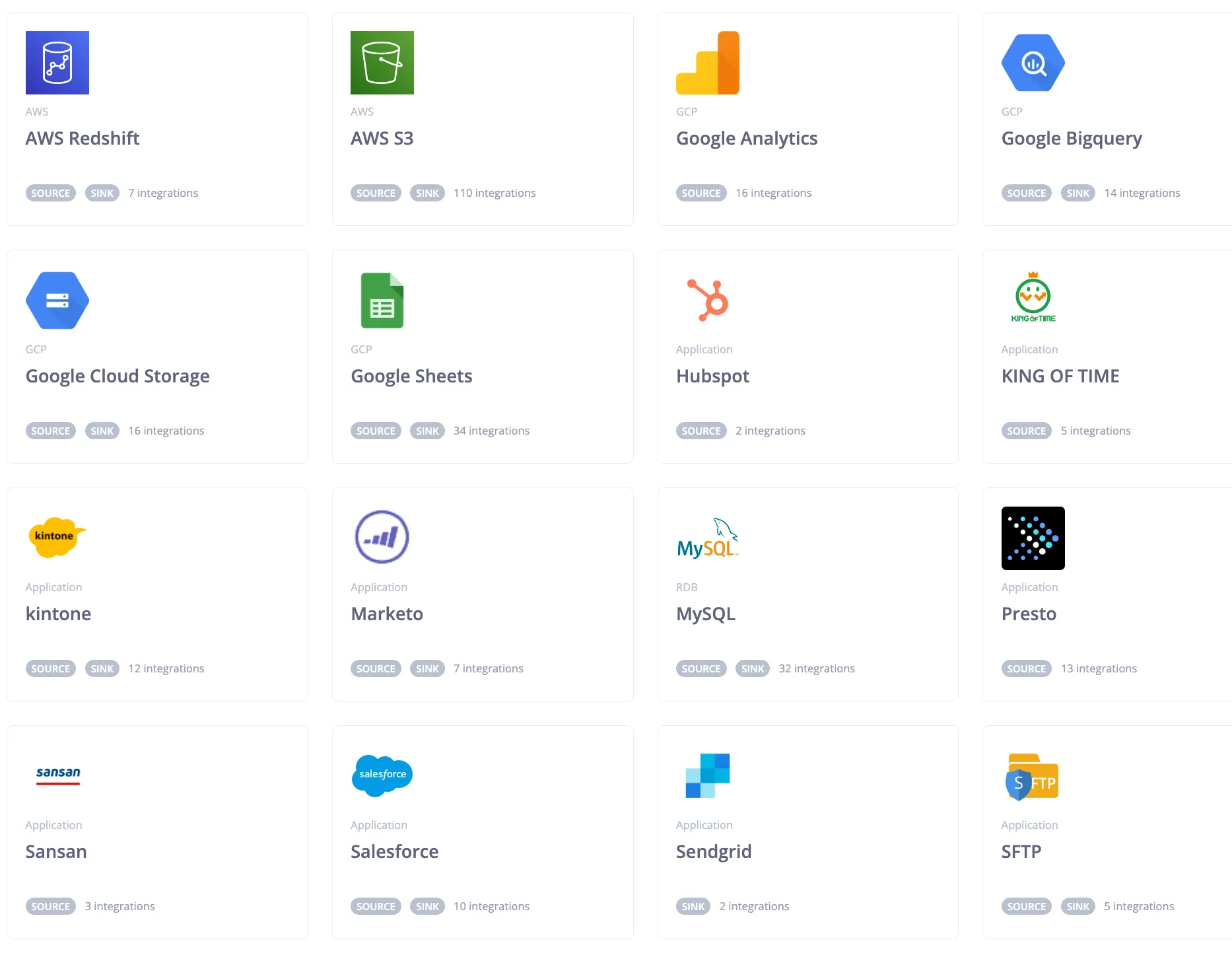The height and width of the screenshot is (963, 1232).
Task: Click the AWS Redshift database icon
Action: point(57,63)
